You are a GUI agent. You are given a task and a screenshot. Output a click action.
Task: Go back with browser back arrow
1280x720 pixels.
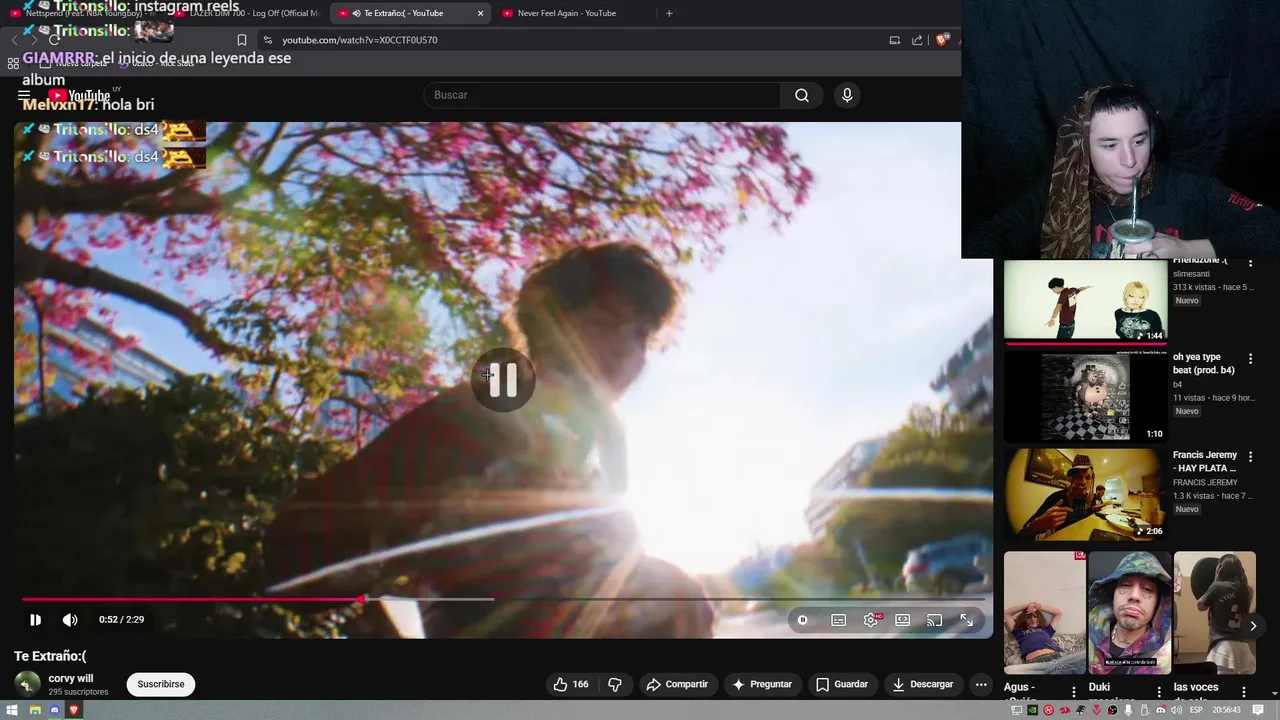point(15,40)
